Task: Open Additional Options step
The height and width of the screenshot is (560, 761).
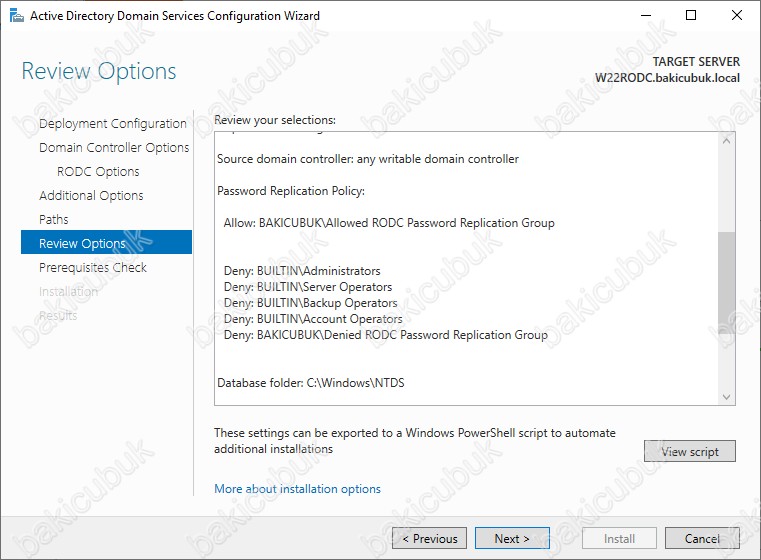Action: click(91, 196)
